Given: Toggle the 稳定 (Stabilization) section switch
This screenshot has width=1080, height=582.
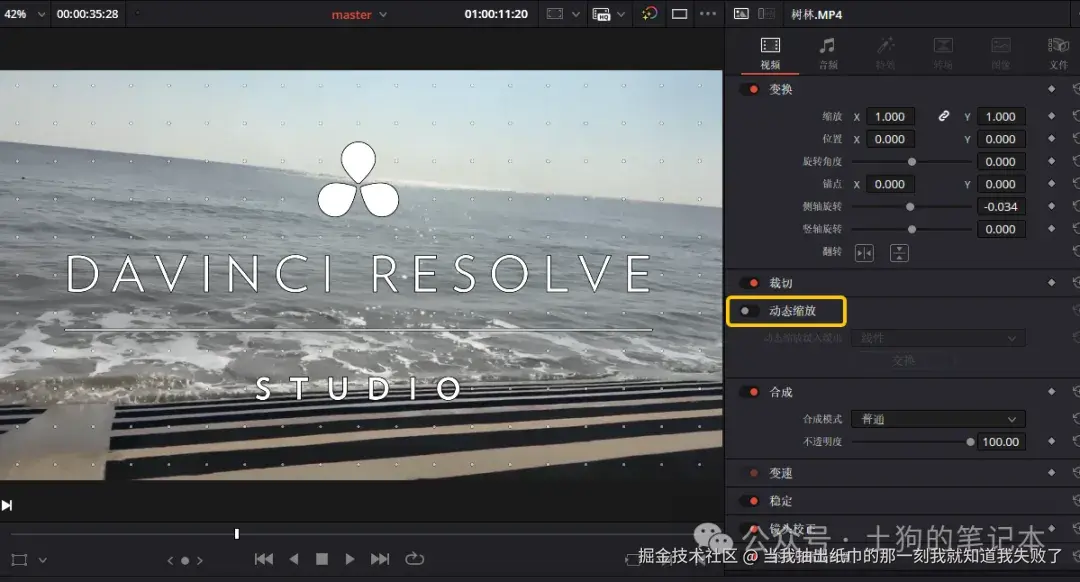Looking at the screenshot, I should pyautogui.click(x=749, y=501).
